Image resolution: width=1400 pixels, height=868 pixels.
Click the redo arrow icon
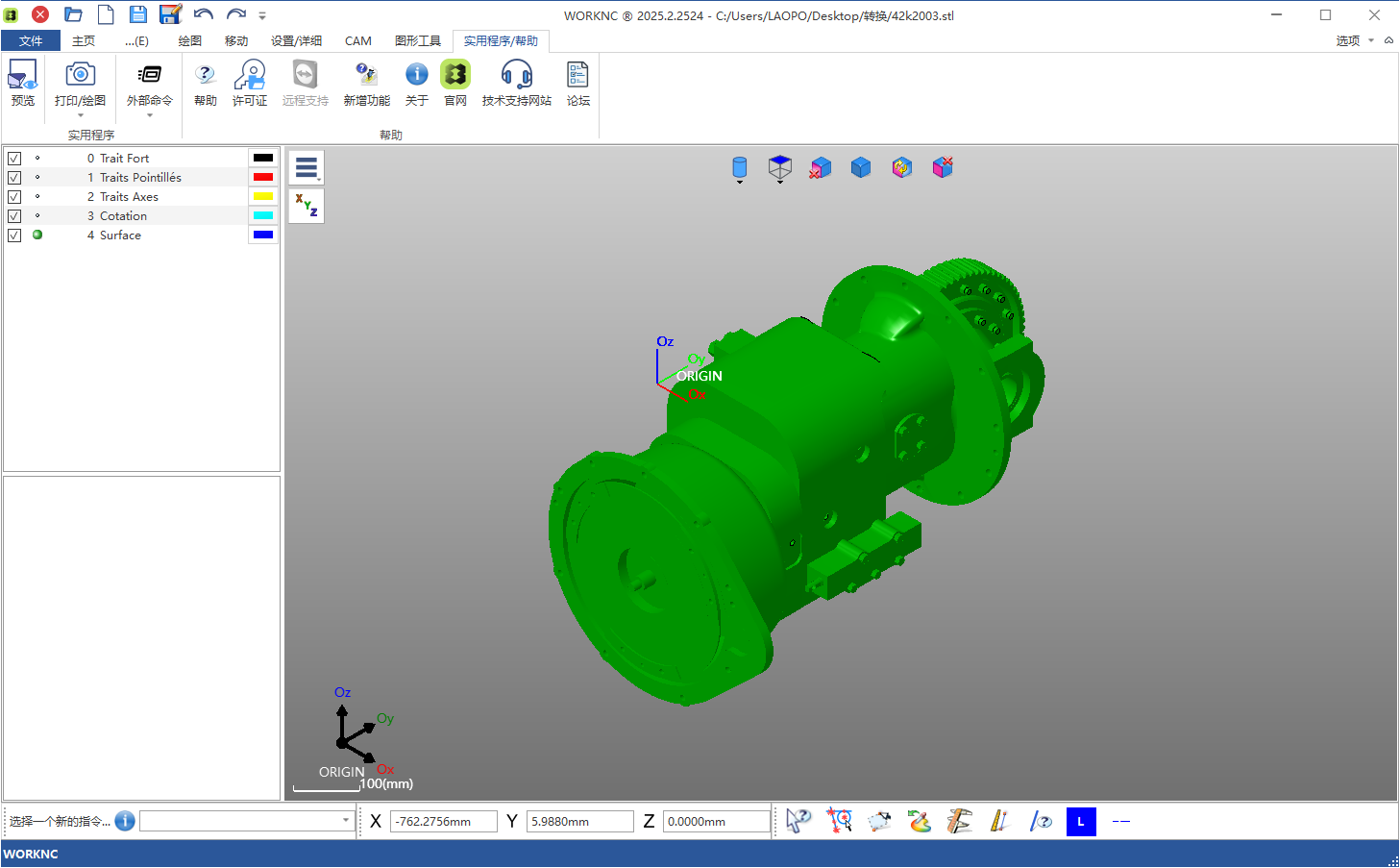[236, 14]
